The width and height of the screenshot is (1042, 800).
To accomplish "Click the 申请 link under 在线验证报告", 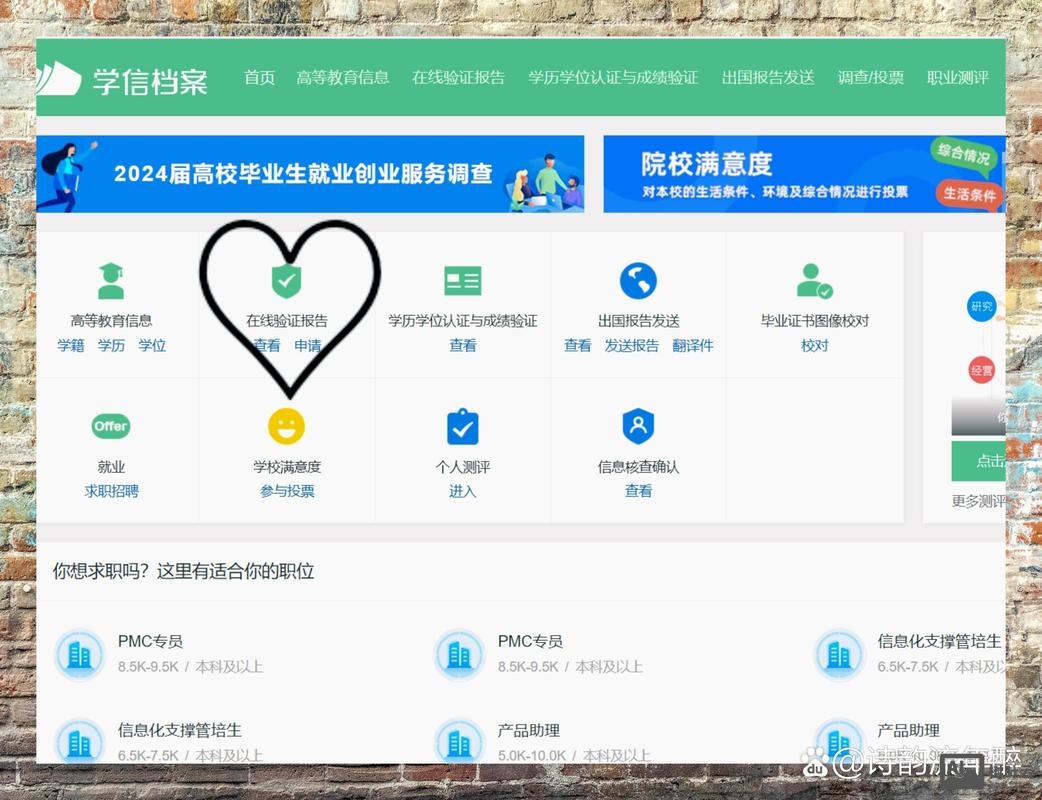I will [x=306, y=345].
